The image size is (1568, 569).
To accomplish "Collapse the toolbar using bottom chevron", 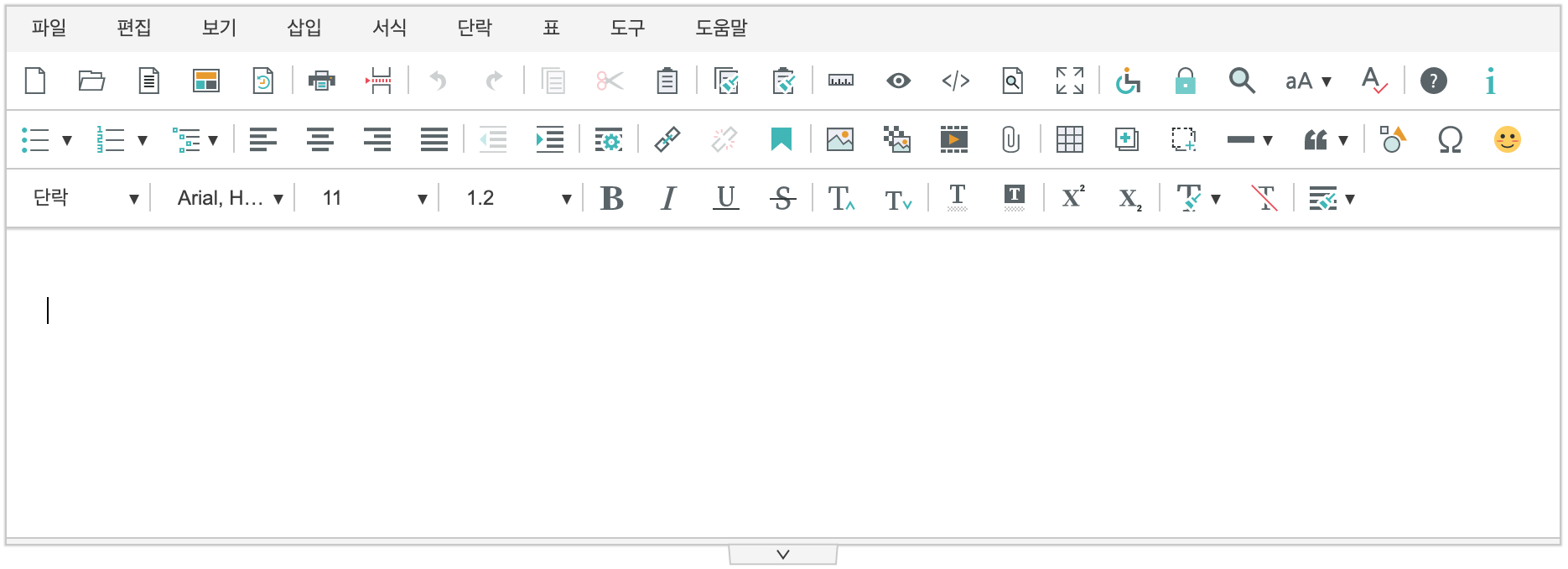I will [x=782, y=555].
